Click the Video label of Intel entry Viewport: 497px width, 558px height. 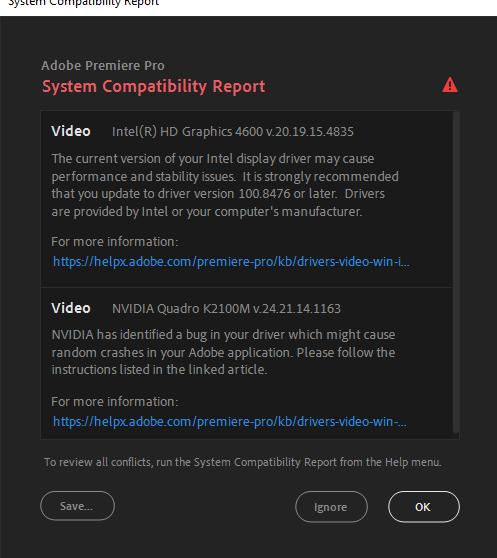(71, 131)
